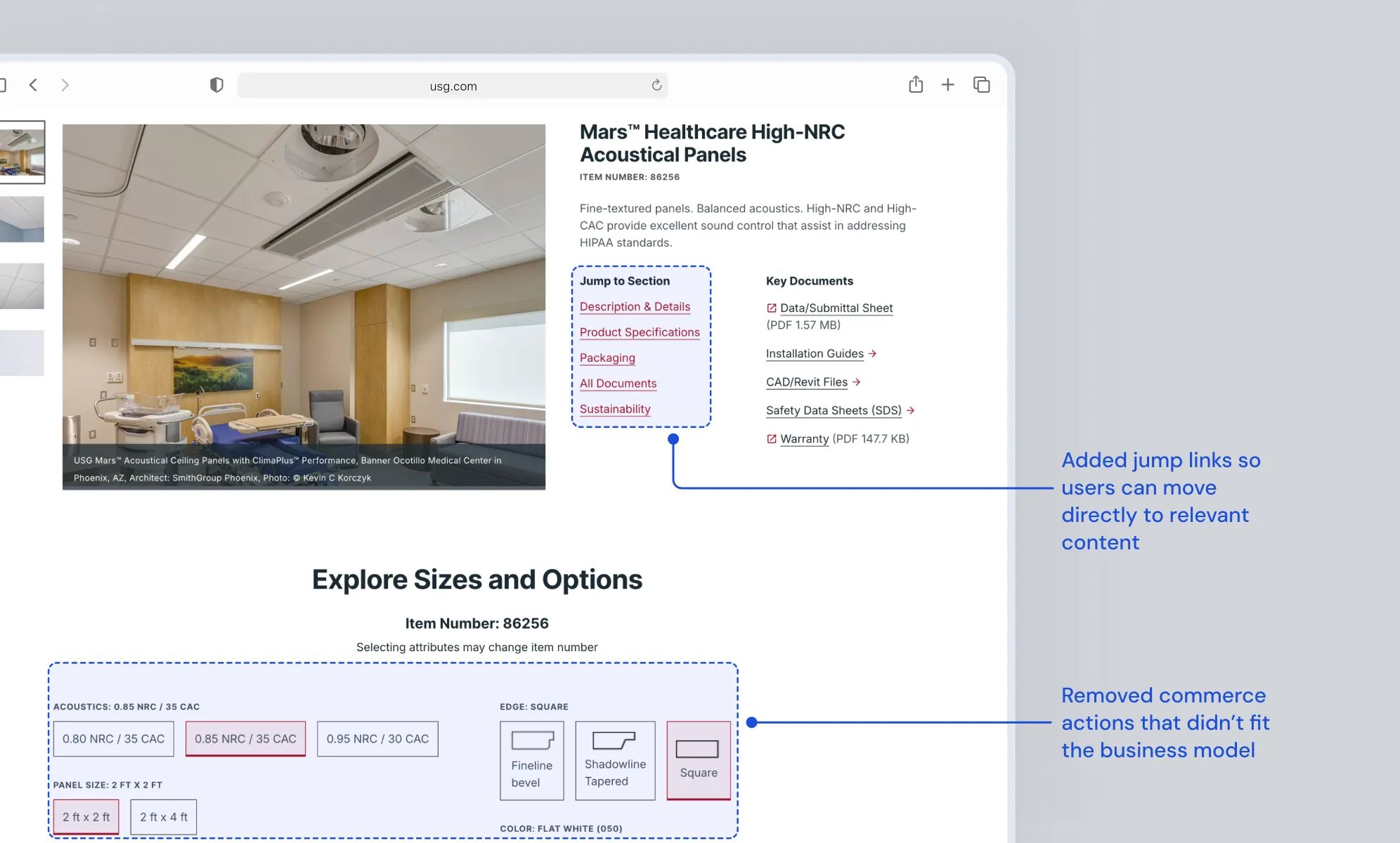Click the usg.com address bar
This screenshot has width=1400, height=843.
click(453, 86)
